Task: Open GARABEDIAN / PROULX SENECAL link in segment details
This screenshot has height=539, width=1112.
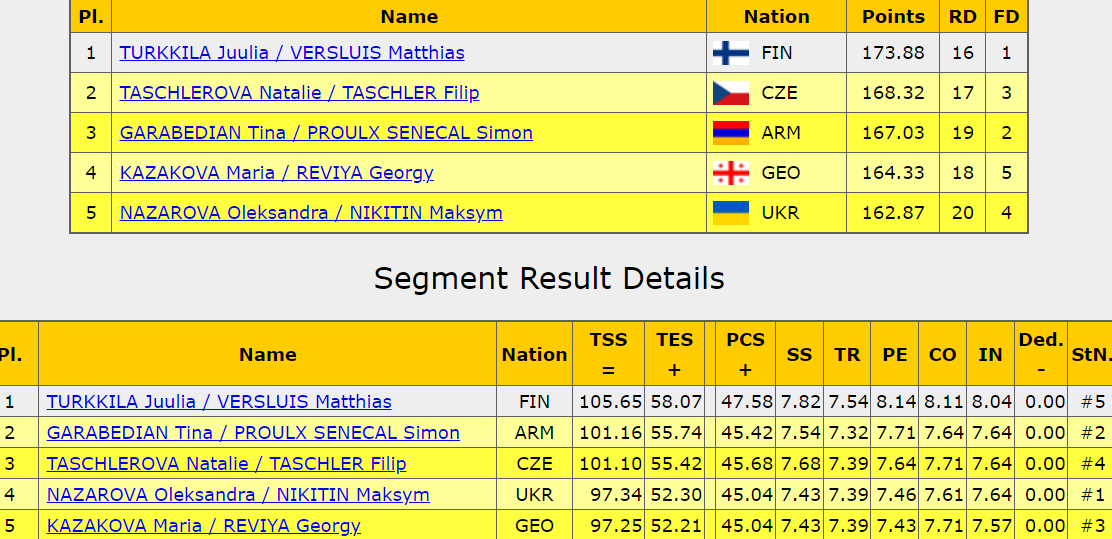Action: (x=253, y=433)
